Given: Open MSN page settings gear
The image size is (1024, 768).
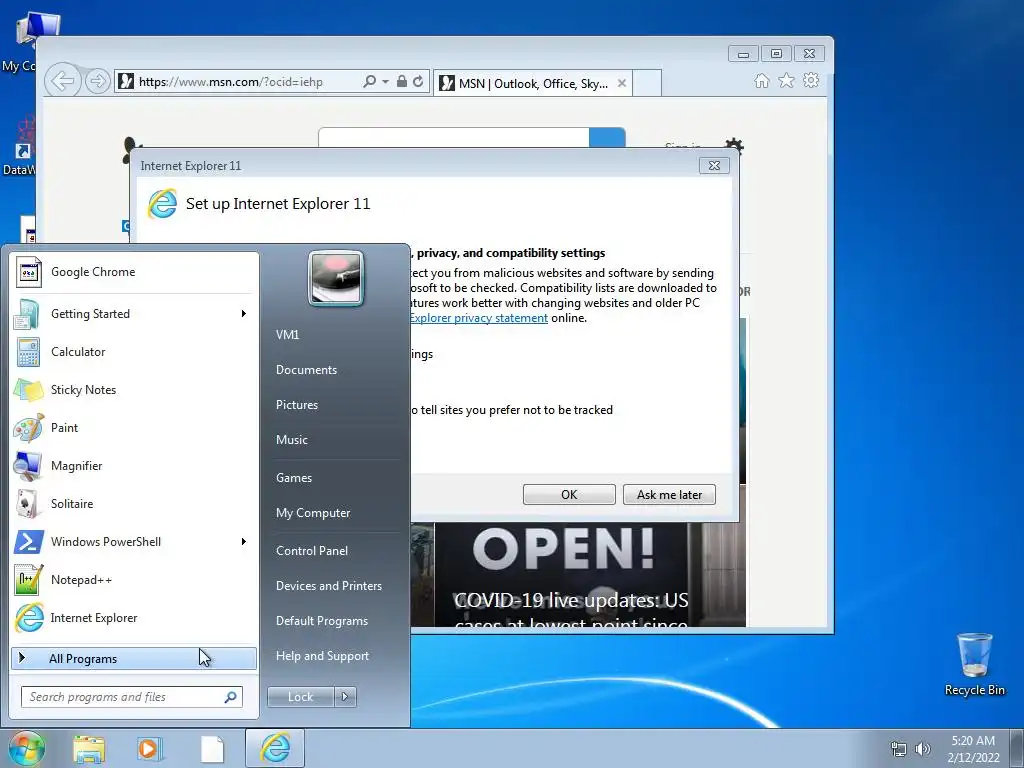Looking at the screenshot, I should coord(734,144).
